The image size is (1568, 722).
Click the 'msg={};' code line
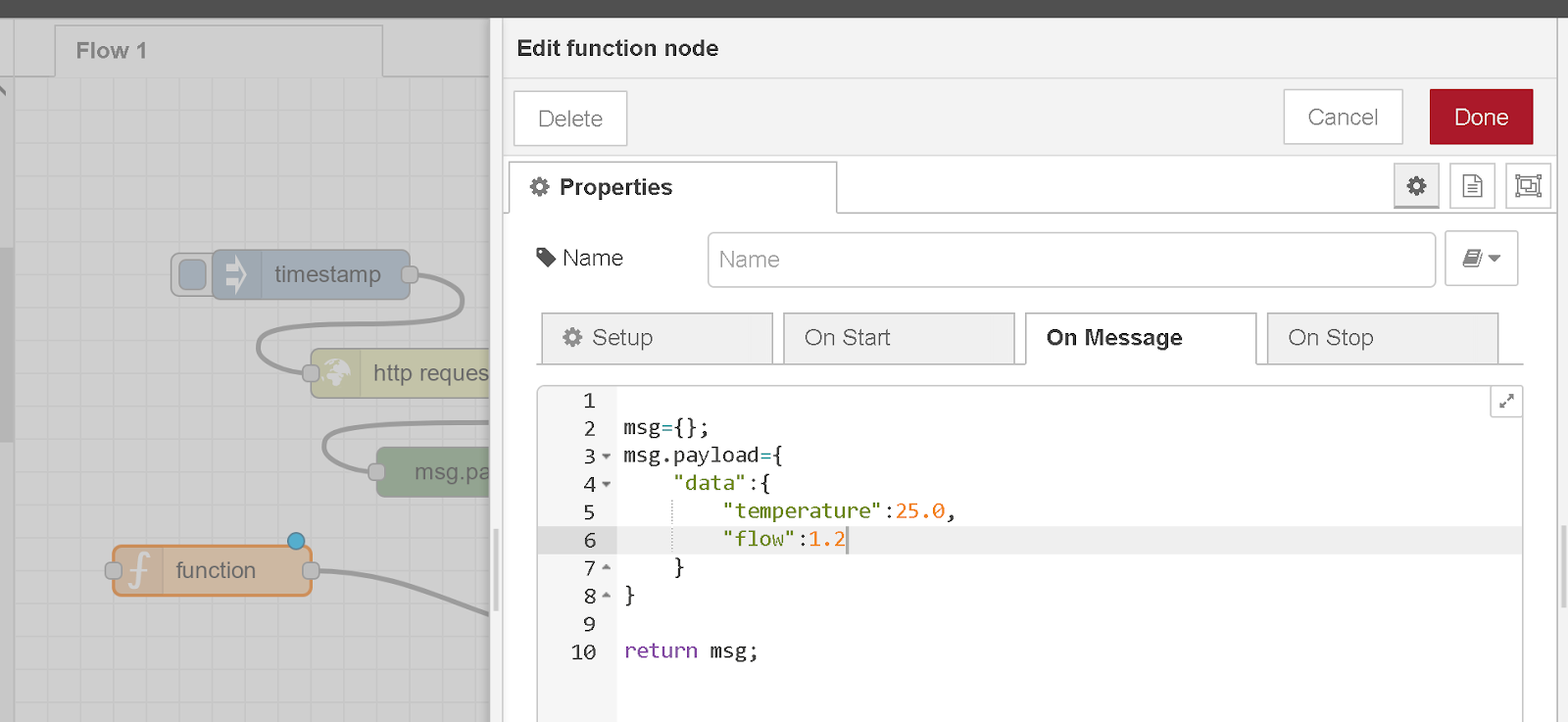[x=666, y=428]
